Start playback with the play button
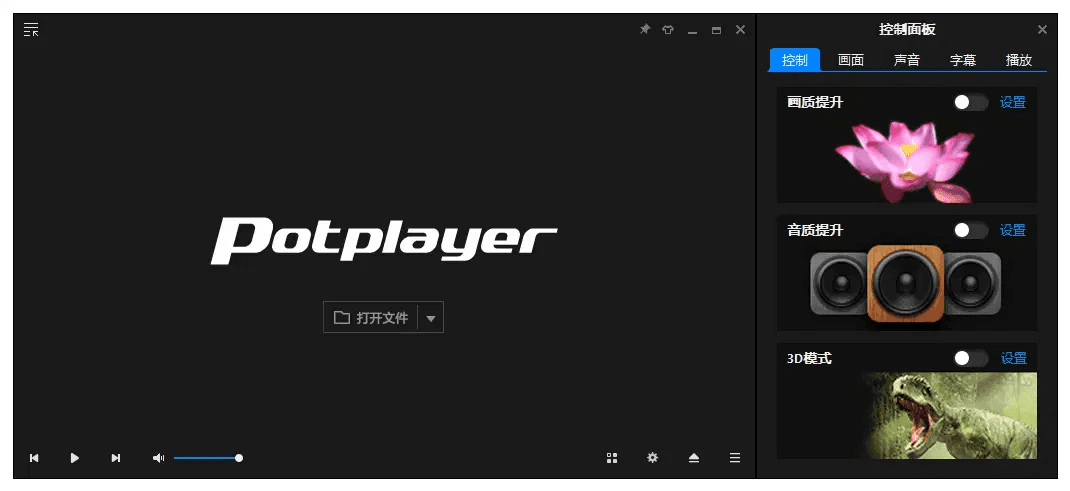The width and height of the screenshot is (1070, 491). click(75, 458)
